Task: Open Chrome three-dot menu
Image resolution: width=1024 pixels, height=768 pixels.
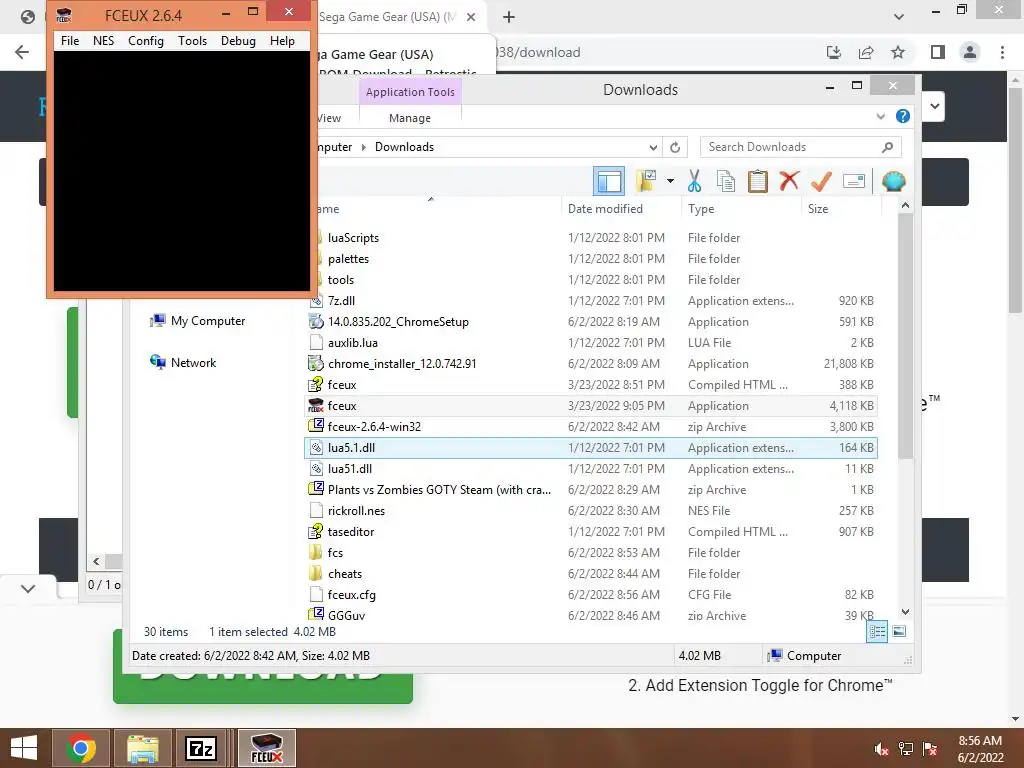Action: (1002, 52)
